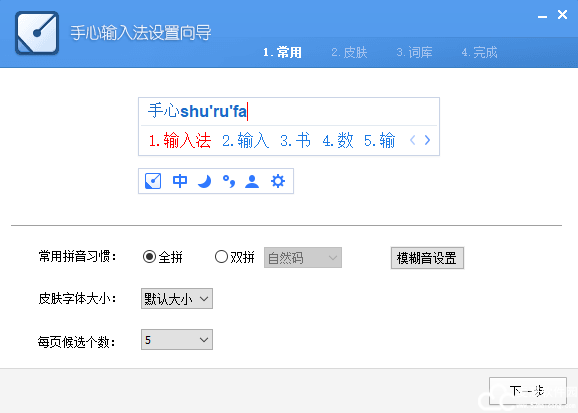Minimize the setup wizard window
Screen dimensions: 578x413
click(x=542, y=16)
